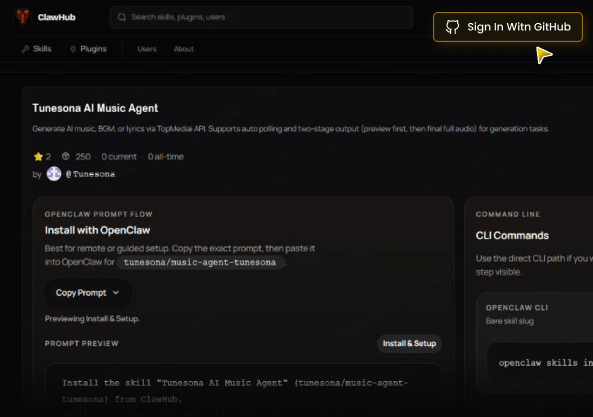Click the openclaw skills command text
Viewport: 593px width, 417px height.
[x=545, y=363]
